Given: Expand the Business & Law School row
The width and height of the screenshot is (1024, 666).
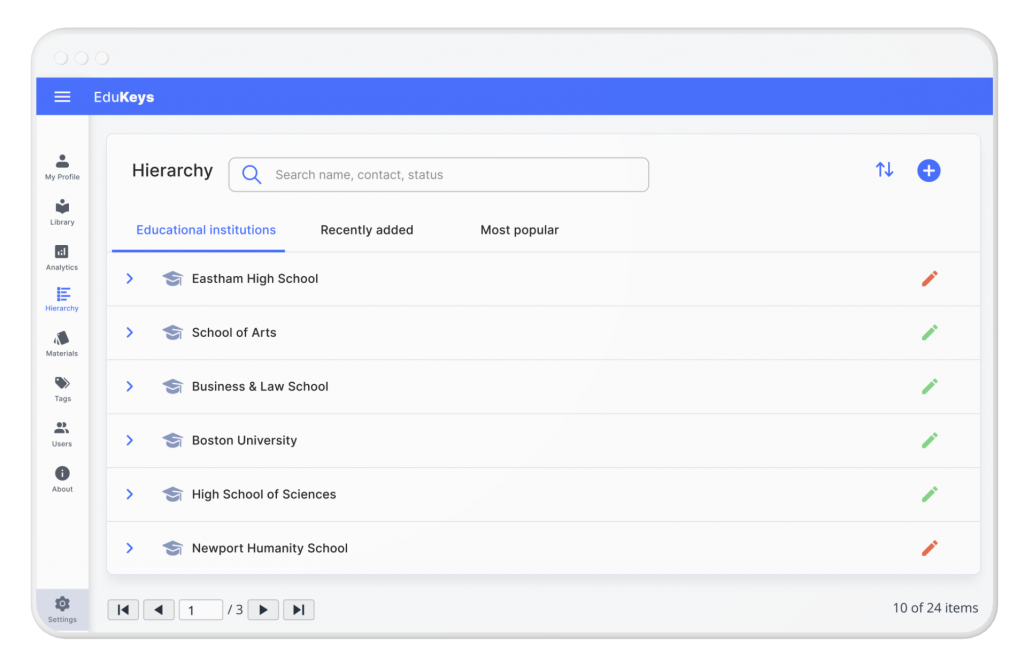Looking at the screenshot, I should pos(129,386).
